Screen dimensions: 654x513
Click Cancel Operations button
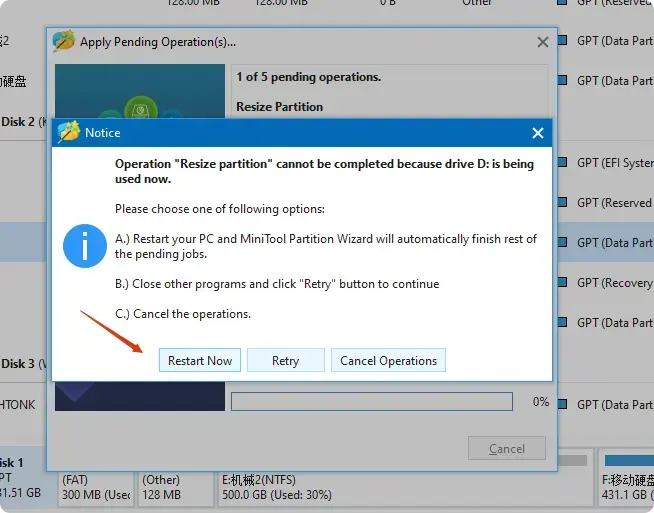tap(388, 360)
